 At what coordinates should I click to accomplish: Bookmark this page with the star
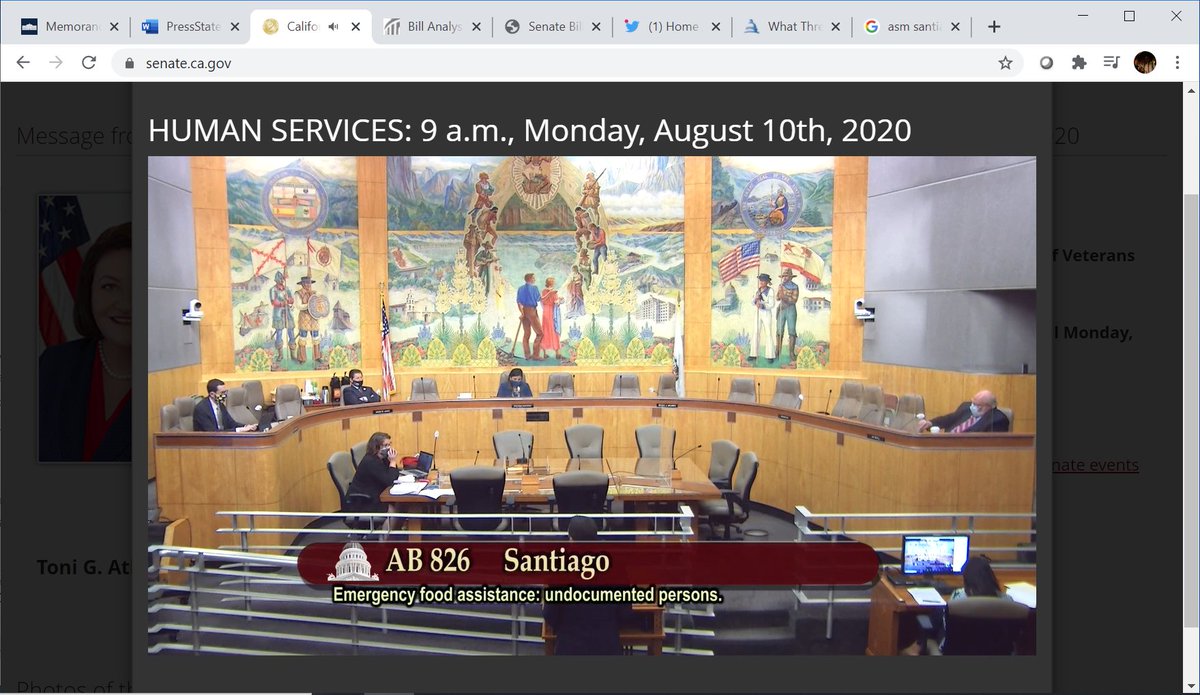[x=1005, y=63]
